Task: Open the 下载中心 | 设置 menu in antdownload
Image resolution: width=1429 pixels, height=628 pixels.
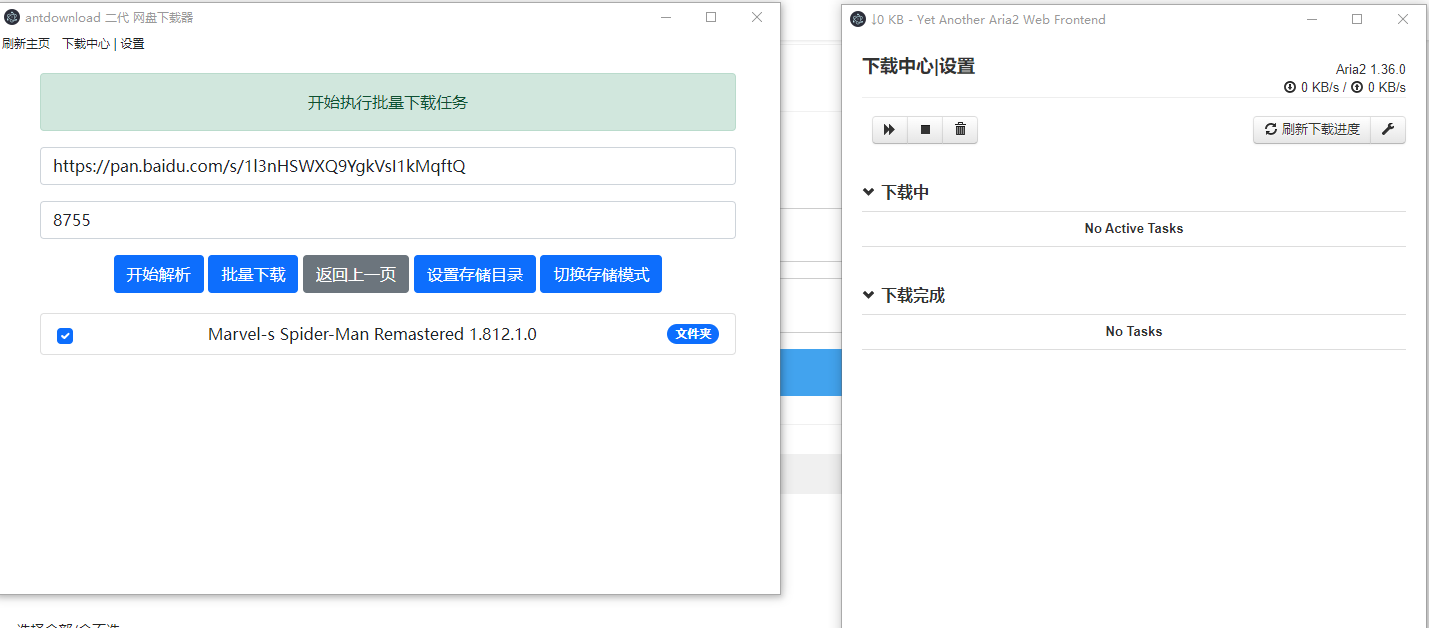Action: pos(103,44)
